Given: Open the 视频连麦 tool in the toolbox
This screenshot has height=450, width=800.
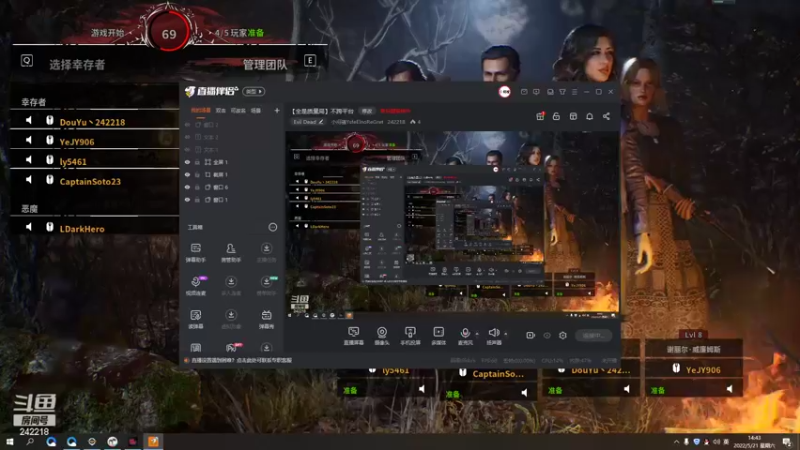Looking at the screenshot, I should 195,286.
